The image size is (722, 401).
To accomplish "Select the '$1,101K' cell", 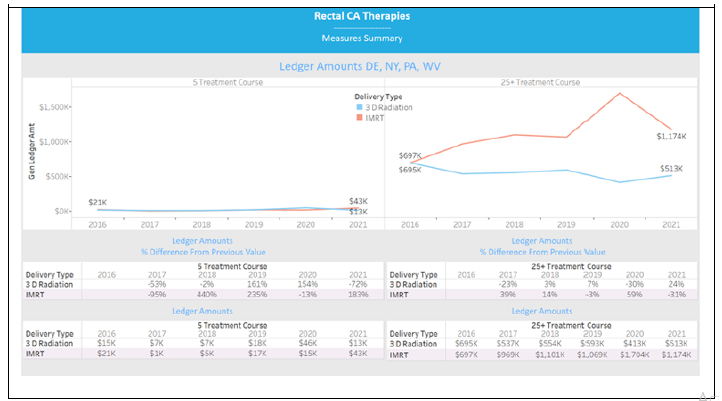I will pos(550,355).
